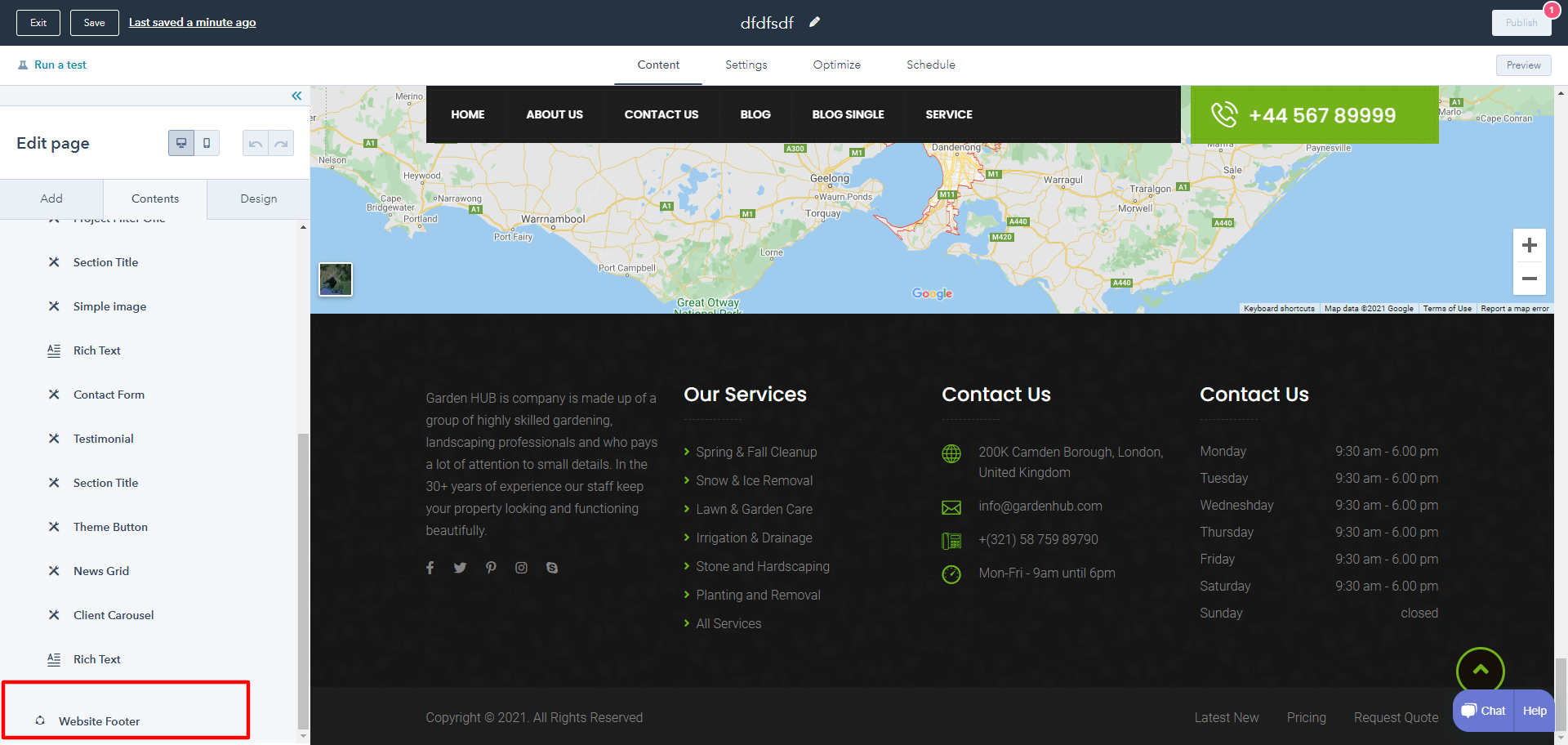Open the Twitter footer social icon
The width and height of the screenshot is (1568, 745).
point(460,568)
